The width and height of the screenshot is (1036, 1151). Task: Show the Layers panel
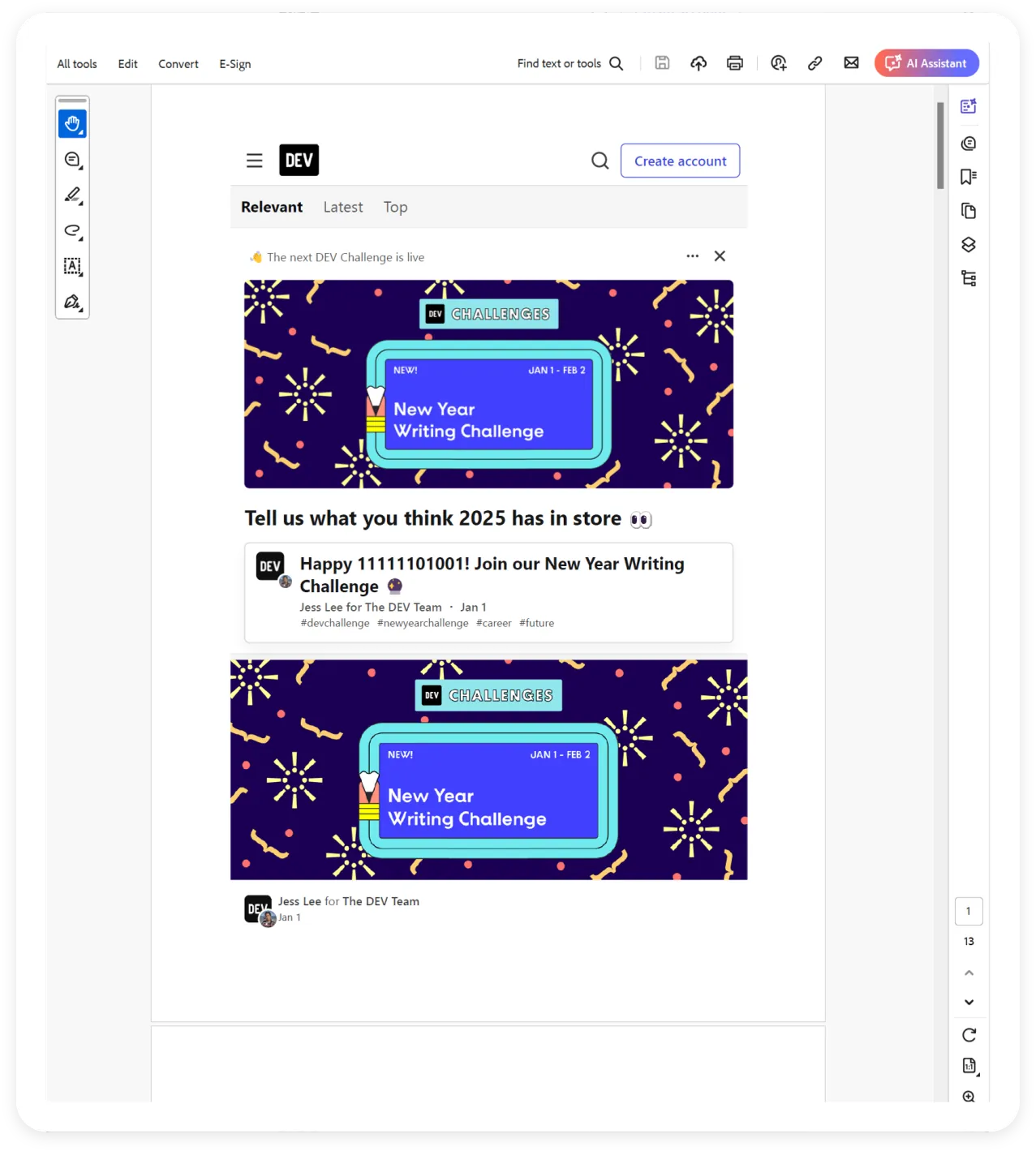969,245
